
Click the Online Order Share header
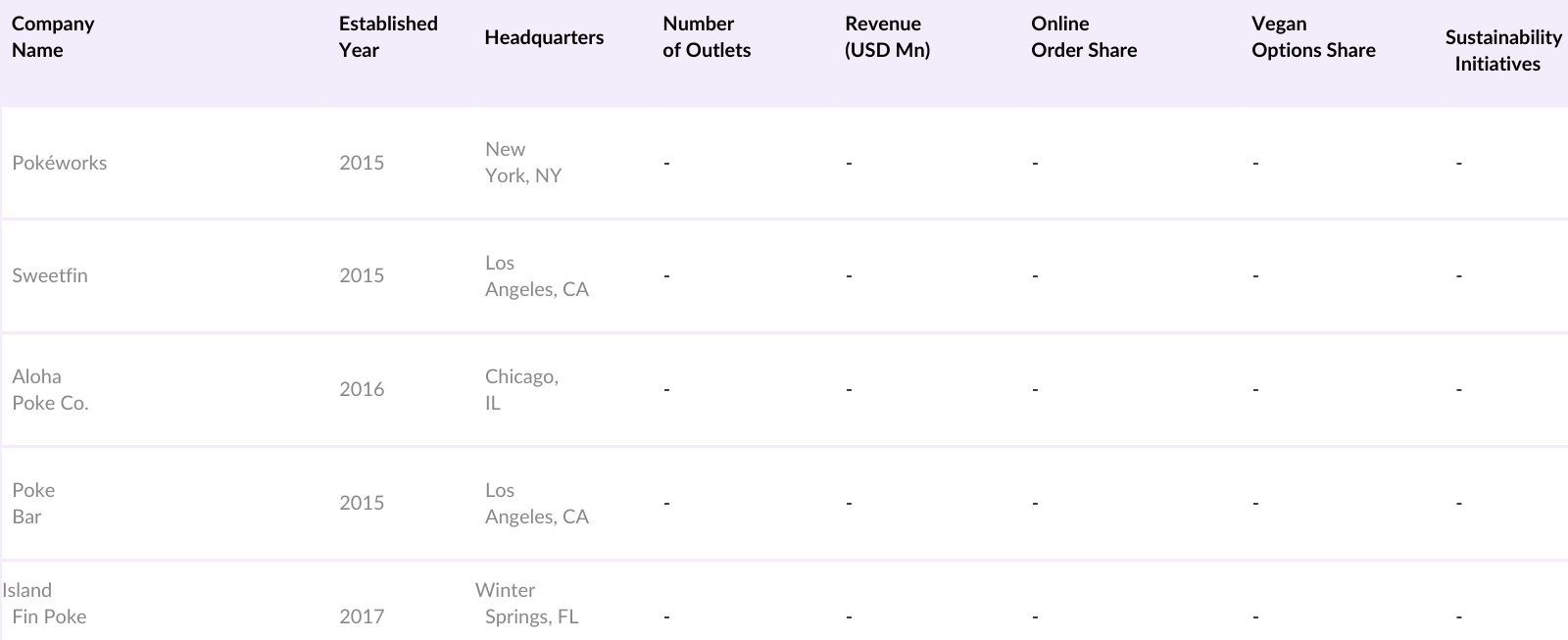(x=1084, y=37)
